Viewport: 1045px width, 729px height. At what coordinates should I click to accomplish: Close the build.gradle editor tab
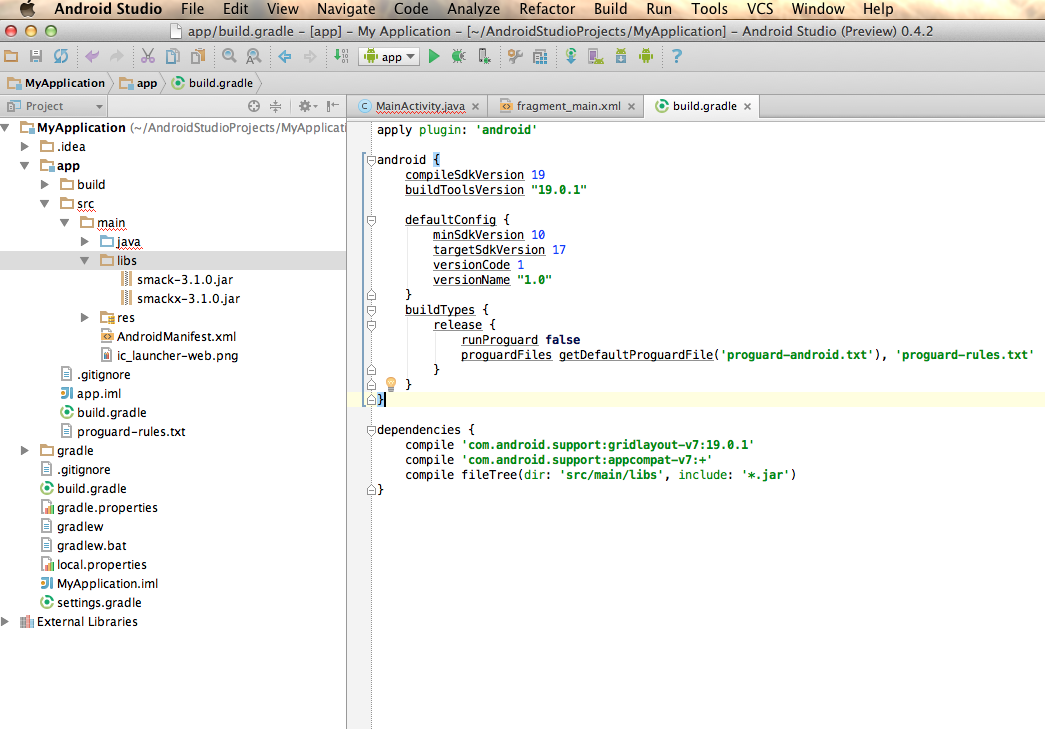(x=748, y=107)
